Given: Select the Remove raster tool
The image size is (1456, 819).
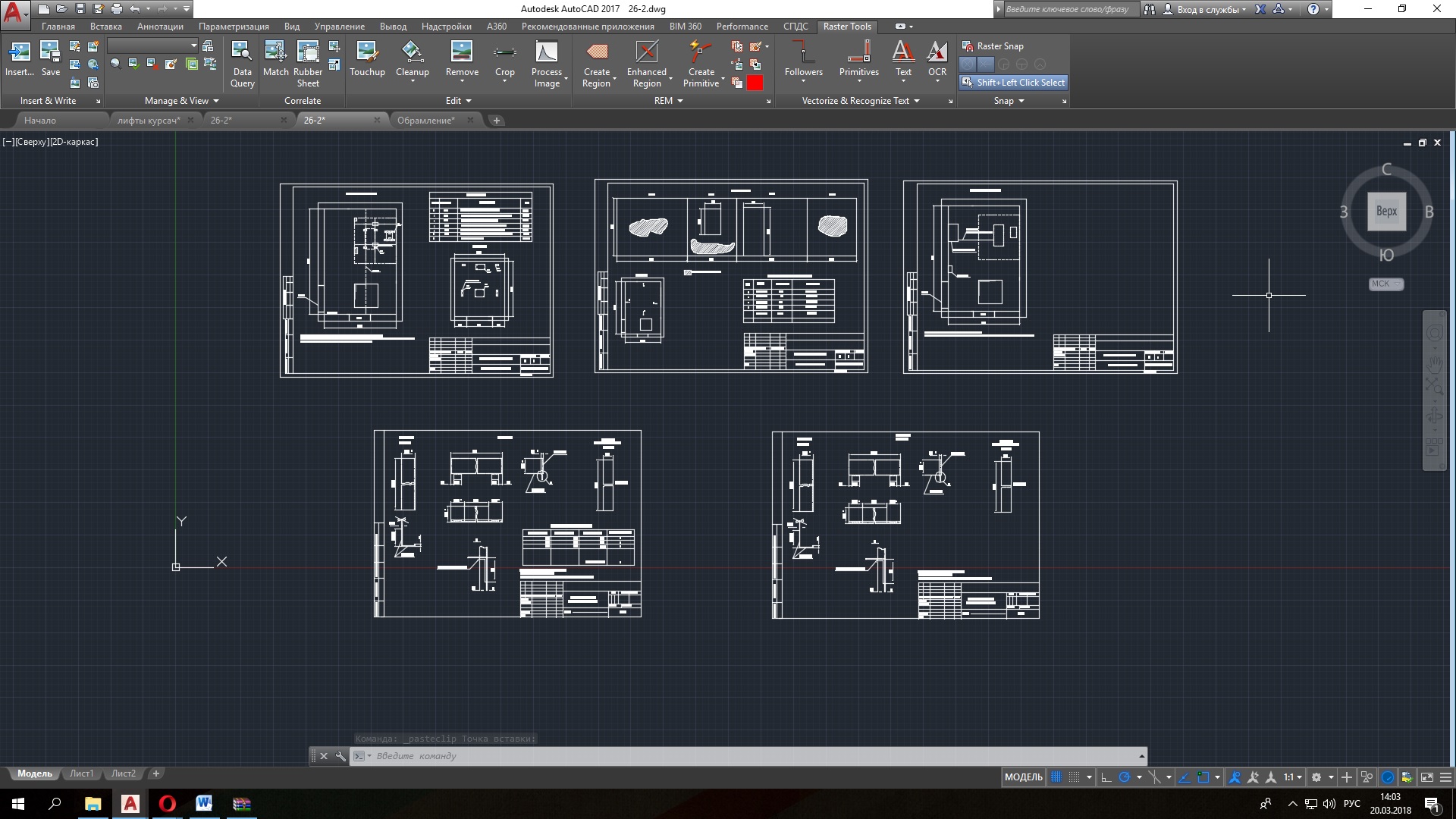Looking at the screenshot, I should coord(462,60).
